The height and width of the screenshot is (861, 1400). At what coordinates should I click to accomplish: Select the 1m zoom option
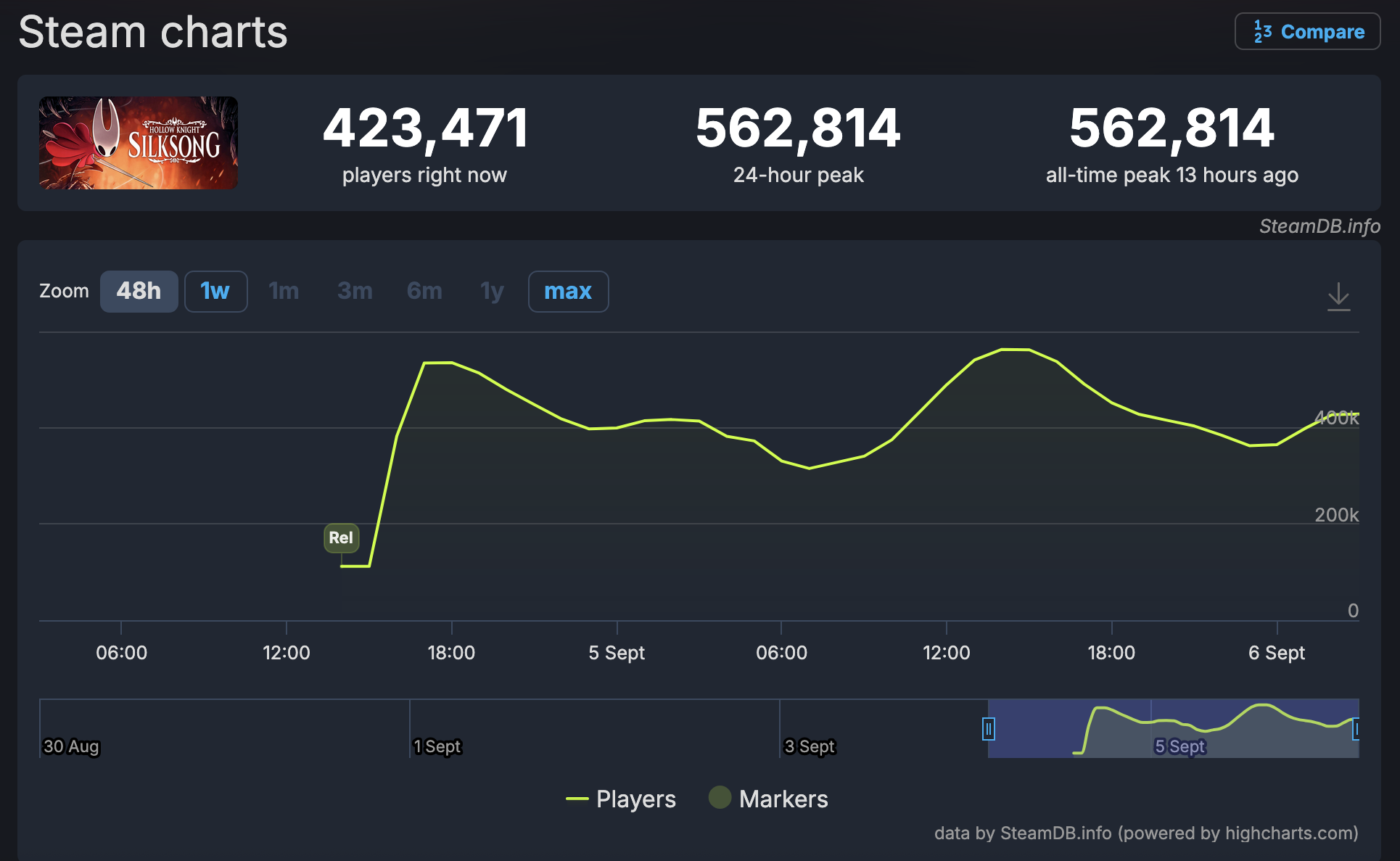click(284, 291)
